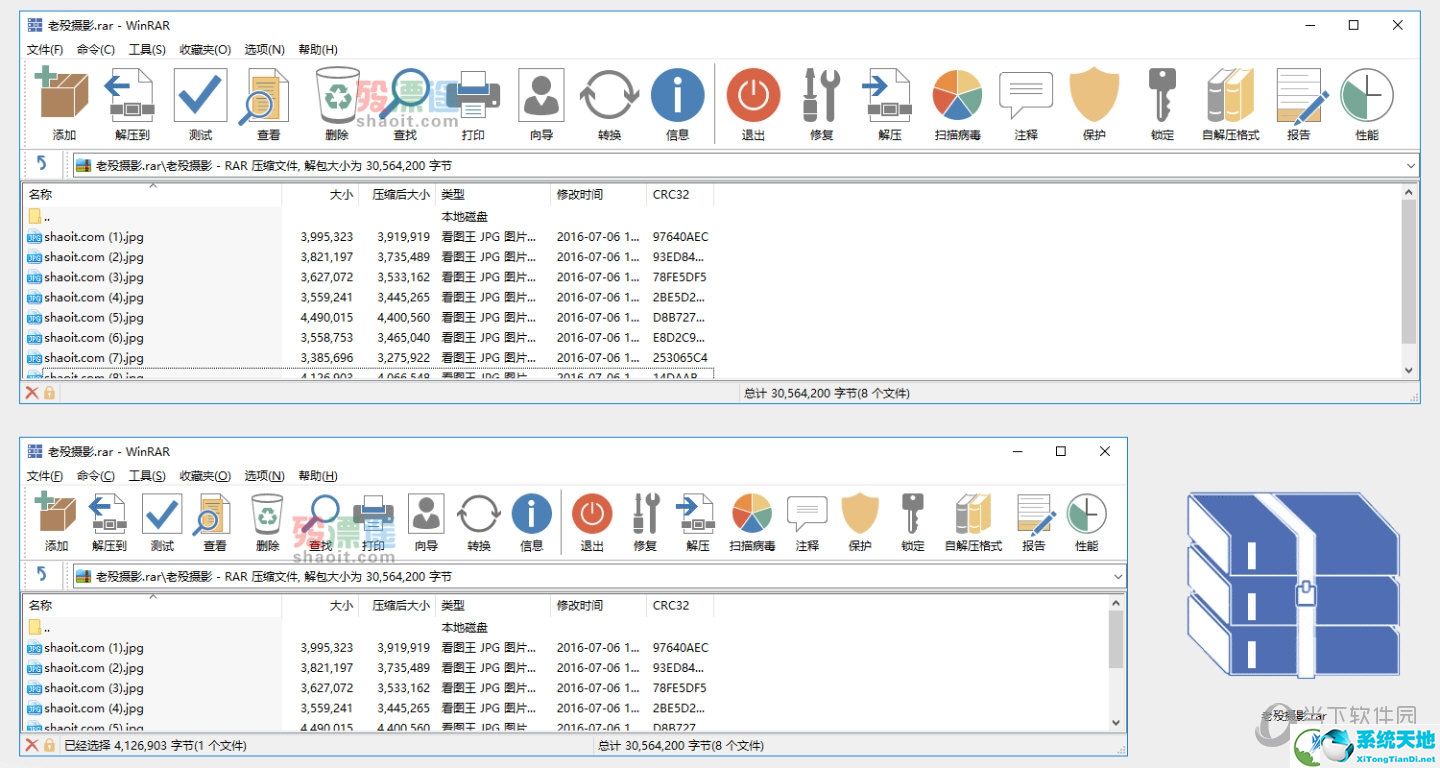Click 保护 shield icon in upper window
The image size is (1440, 768).
click(1094, 95)
